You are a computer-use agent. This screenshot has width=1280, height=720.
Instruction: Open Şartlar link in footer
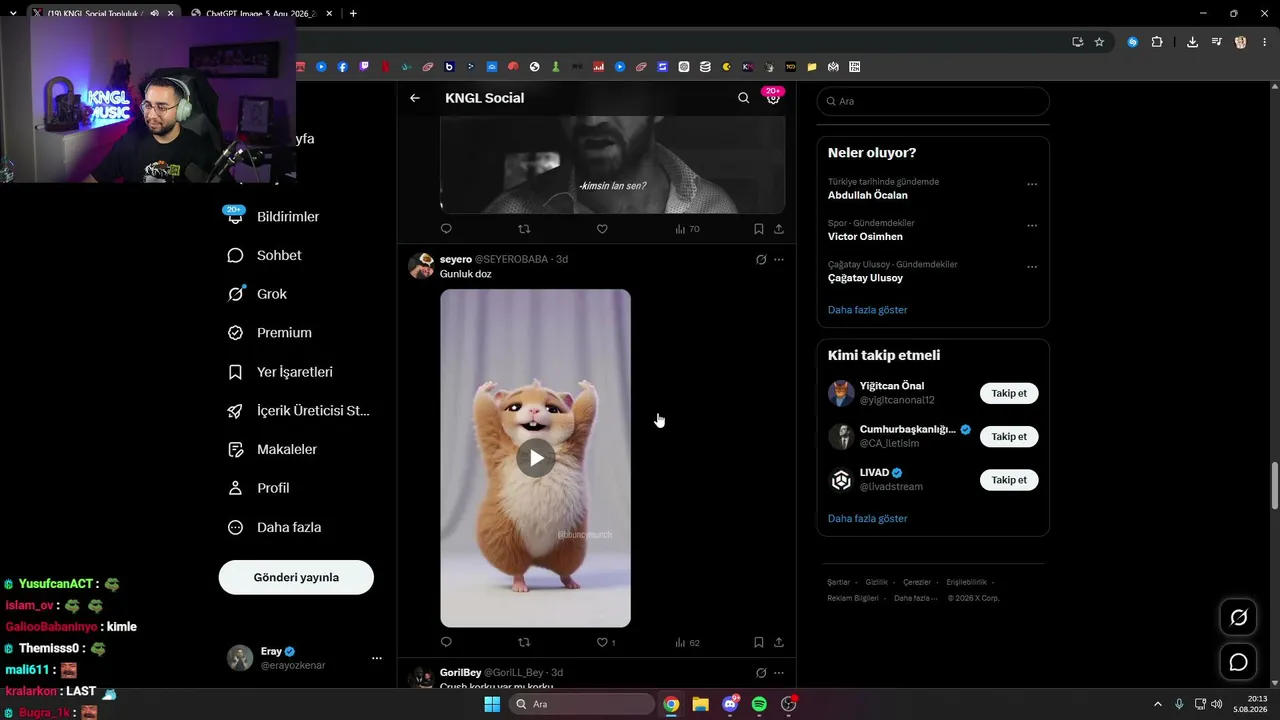838,582
